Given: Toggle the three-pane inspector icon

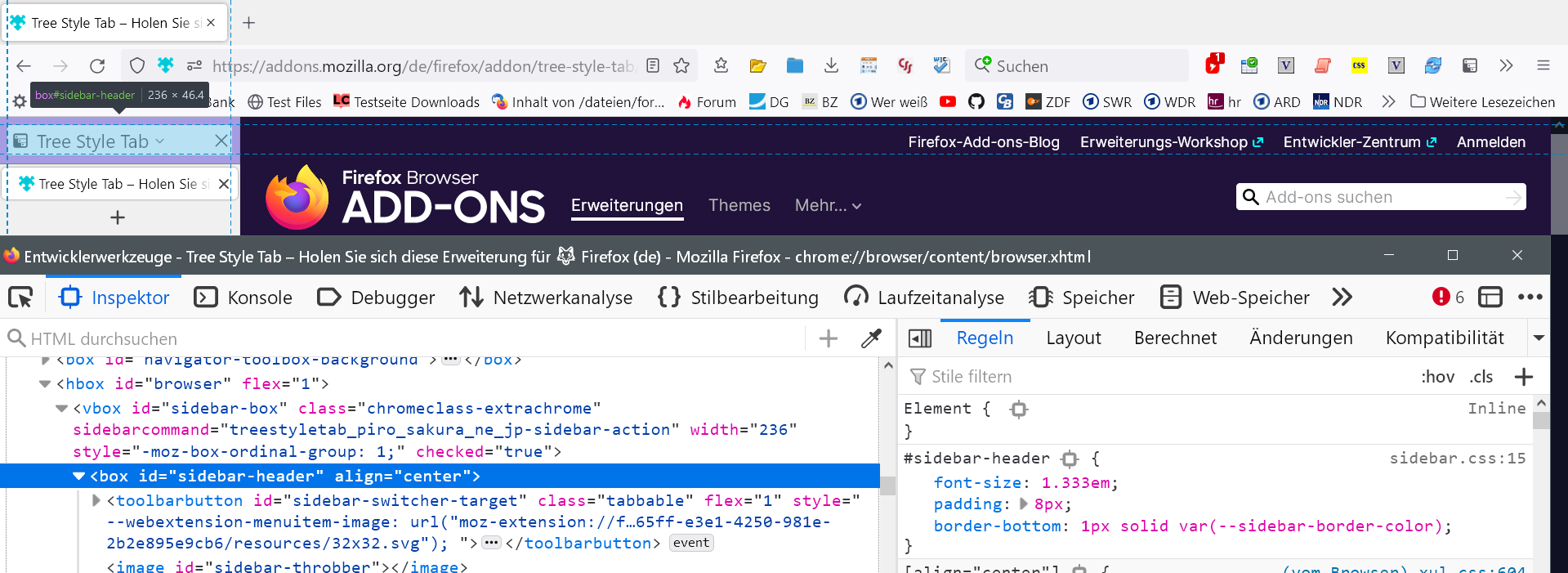Looking at the screenshot, I should tap(920, 338).
